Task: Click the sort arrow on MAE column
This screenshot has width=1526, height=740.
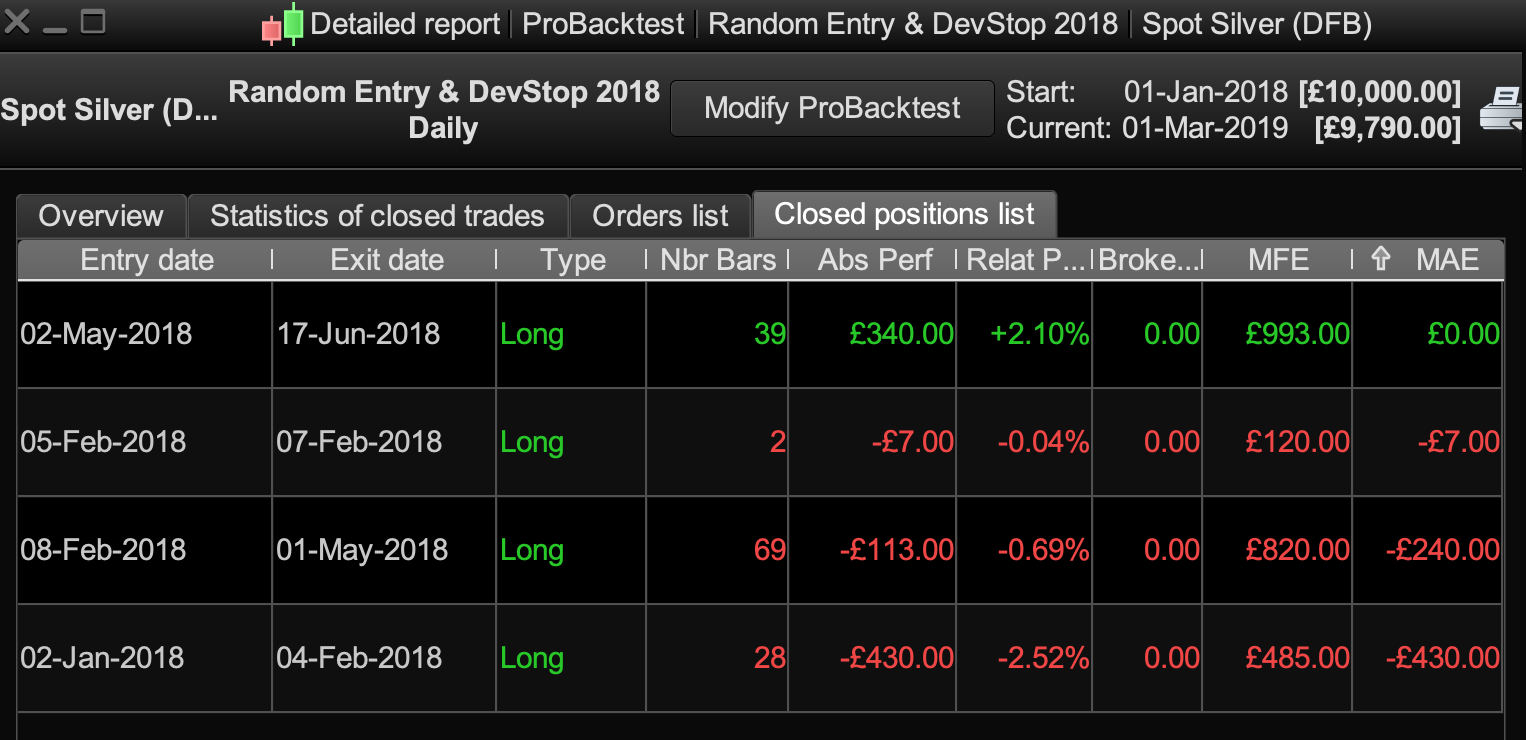Action: click(x=1381, y=260)
